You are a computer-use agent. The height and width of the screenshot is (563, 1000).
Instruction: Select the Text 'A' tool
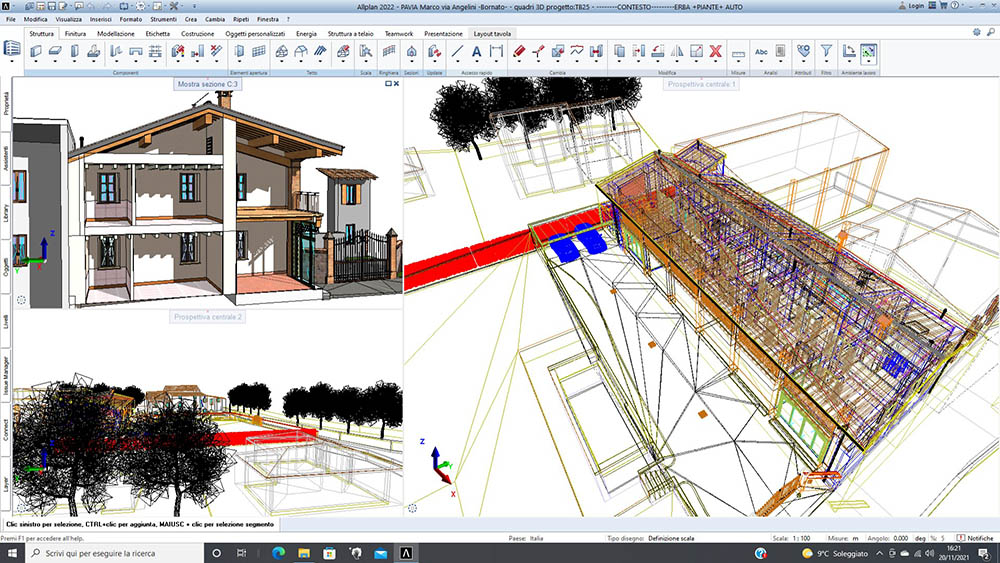[x=476, y=52]
